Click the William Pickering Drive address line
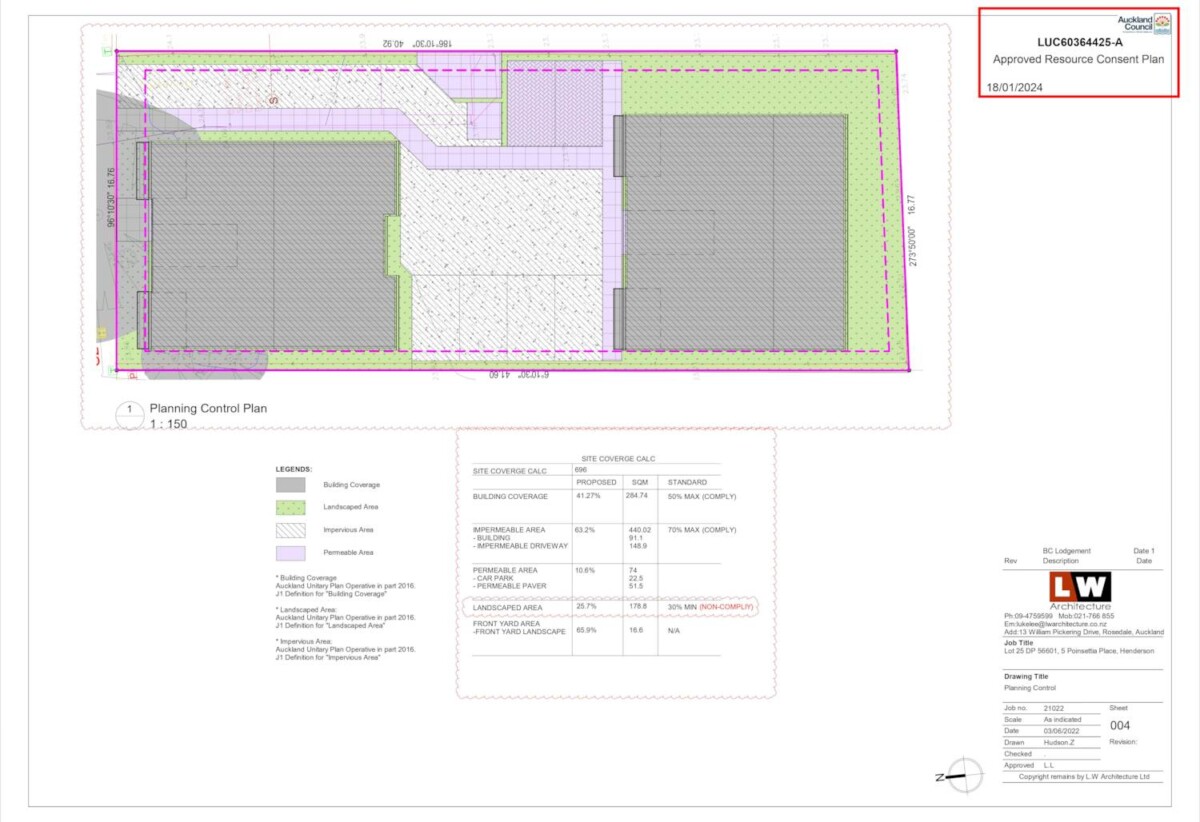Viewport: 1200px width, 822px height. coord(1084,633)
